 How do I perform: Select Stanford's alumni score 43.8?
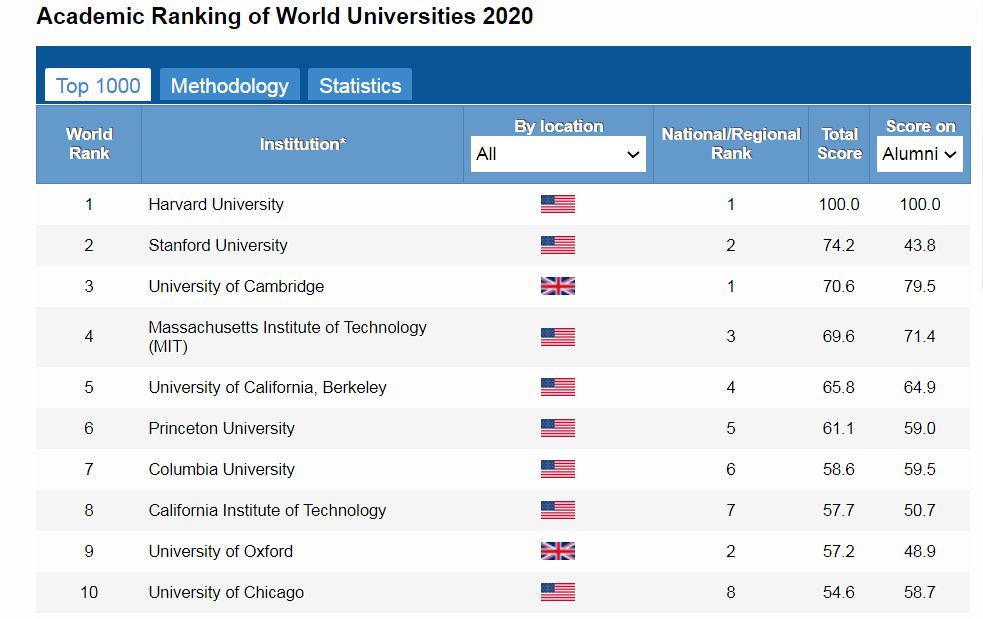[x=920, y=245]
